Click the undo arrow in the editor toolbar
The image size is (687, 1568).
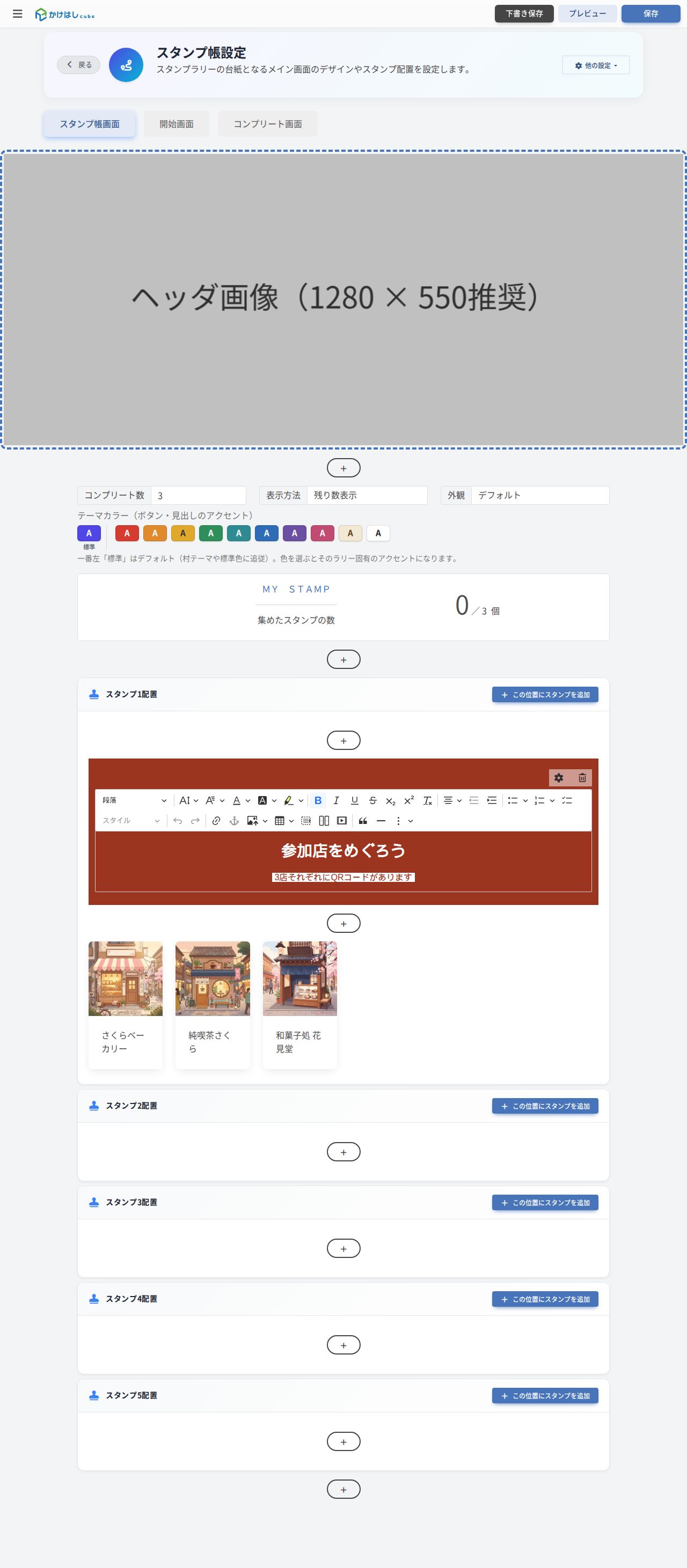click(177, 821)
